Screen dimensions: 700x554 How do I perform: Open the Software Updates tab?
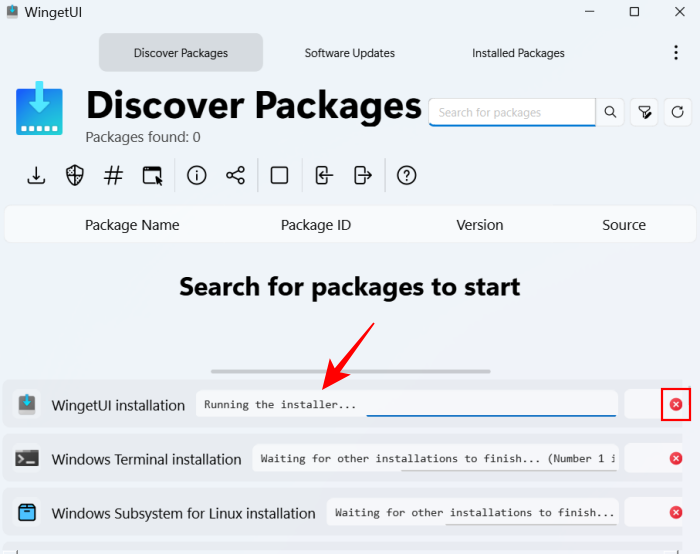pyautogui.click(x=350, y=53)
